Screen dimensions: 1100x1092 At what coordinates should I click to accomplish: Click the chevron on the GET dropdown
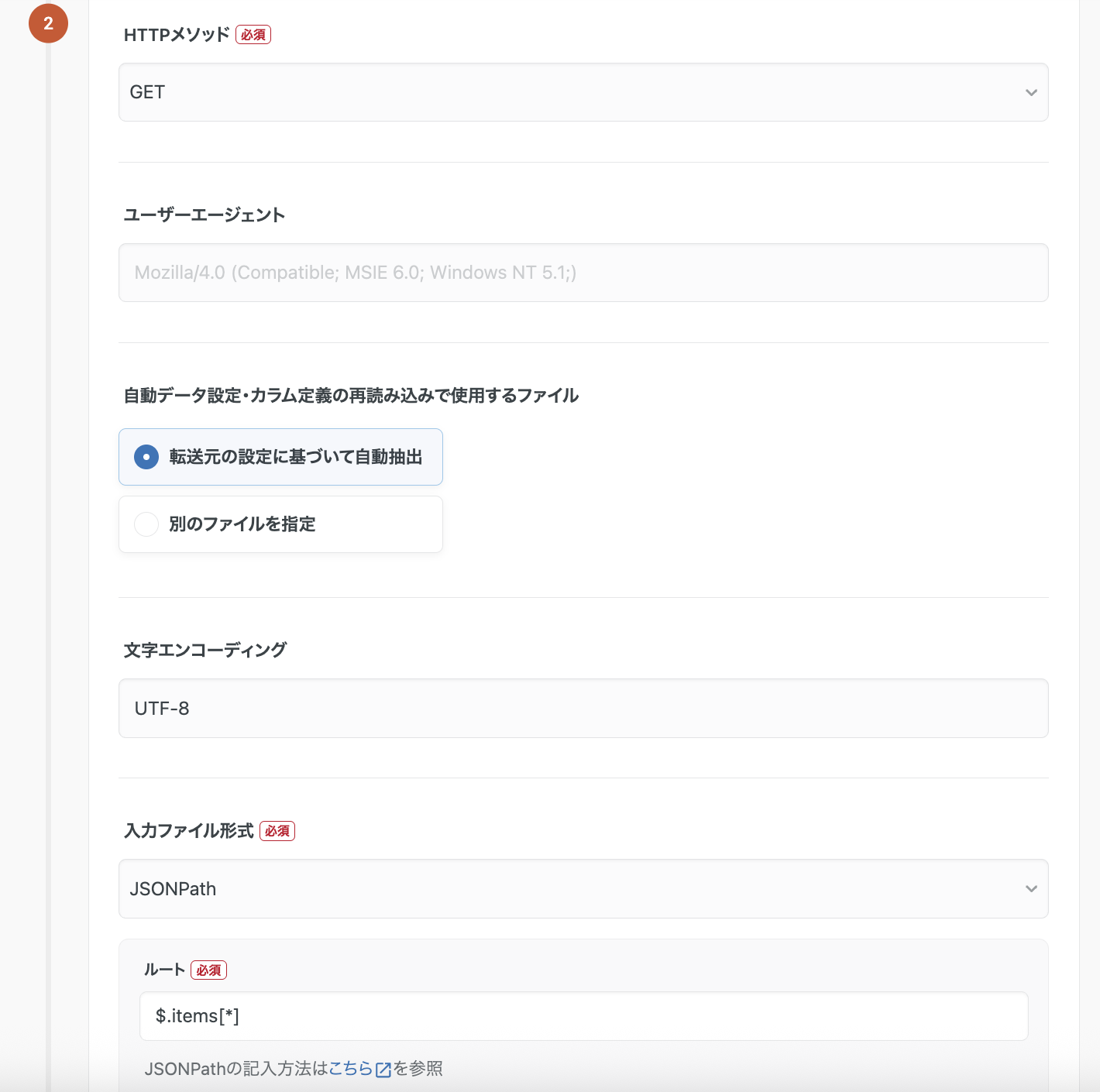point(1031,92)
